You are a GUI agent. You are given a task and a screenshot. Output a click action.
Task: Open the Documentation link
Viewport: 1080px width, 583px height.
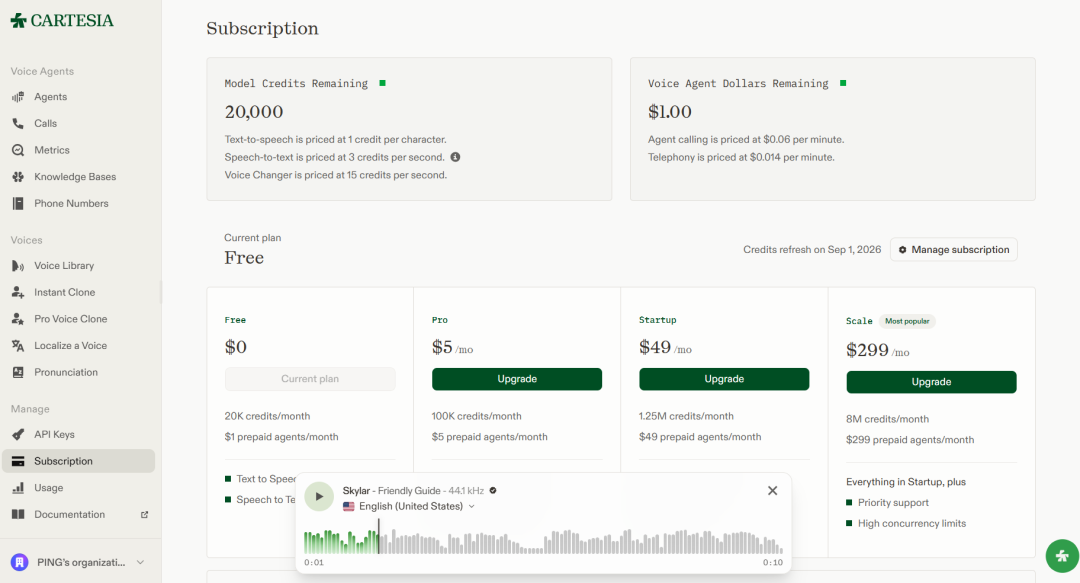[79, 515]
